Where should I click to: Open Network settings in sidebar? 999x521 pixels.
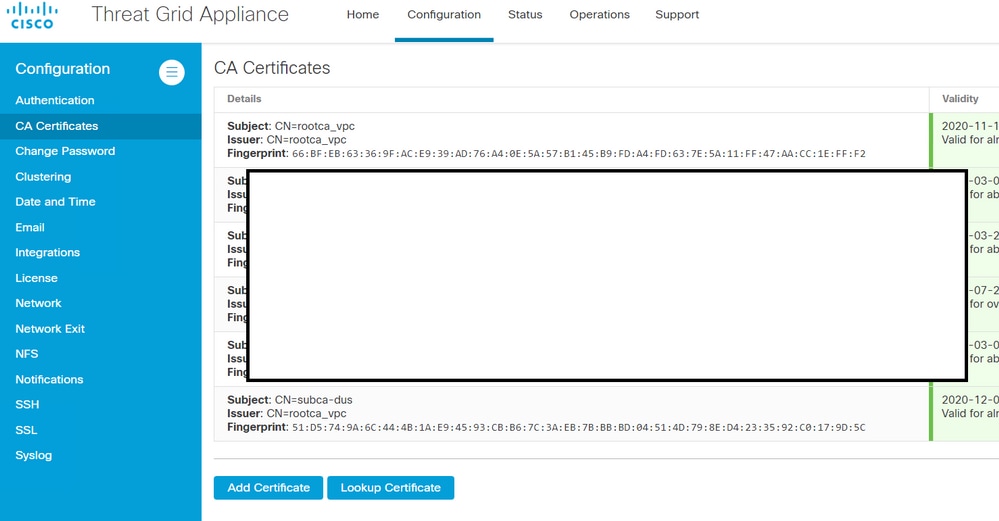[38, 303]
